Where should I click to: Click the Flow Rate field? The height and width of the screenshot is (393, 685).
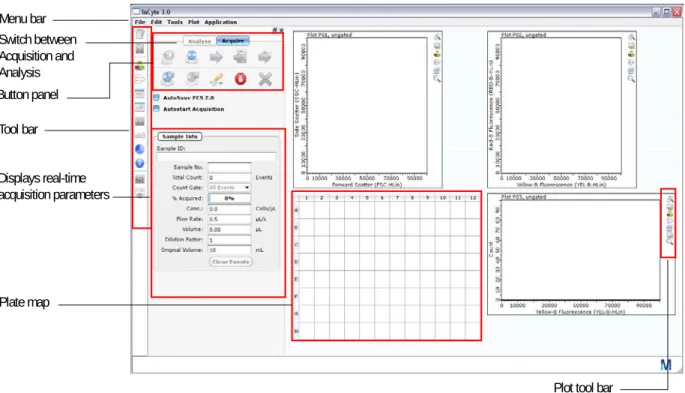(x=229, y=219)
